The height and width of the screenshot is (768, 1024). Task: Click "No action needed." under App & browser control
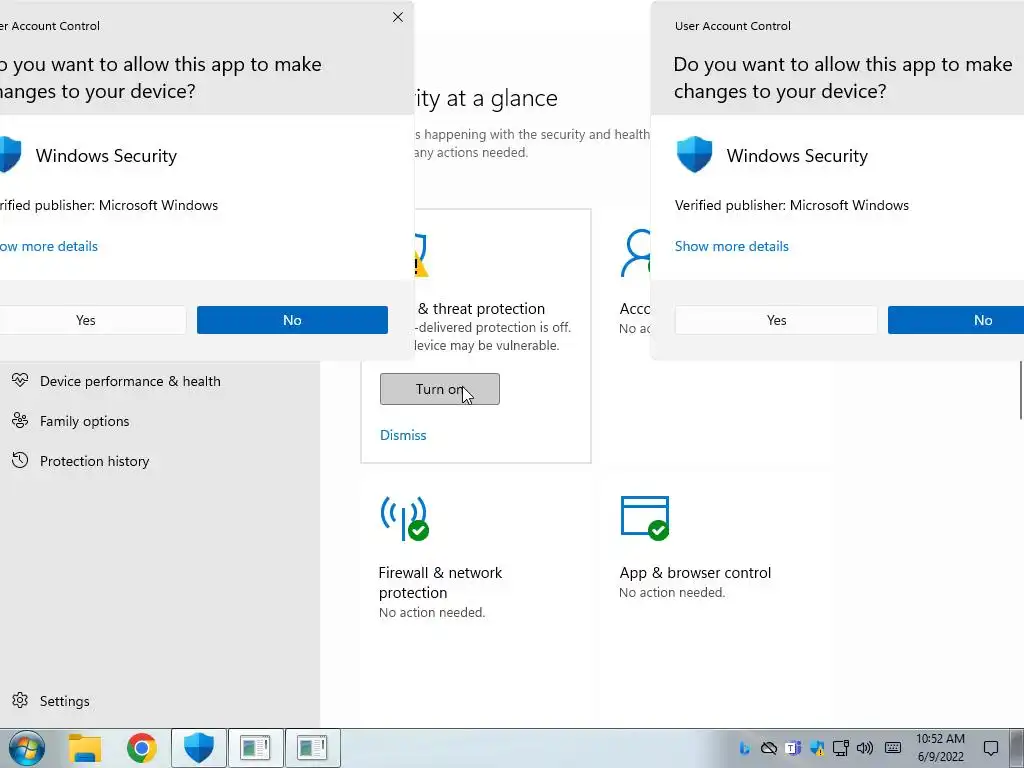(x=672, y=592)
